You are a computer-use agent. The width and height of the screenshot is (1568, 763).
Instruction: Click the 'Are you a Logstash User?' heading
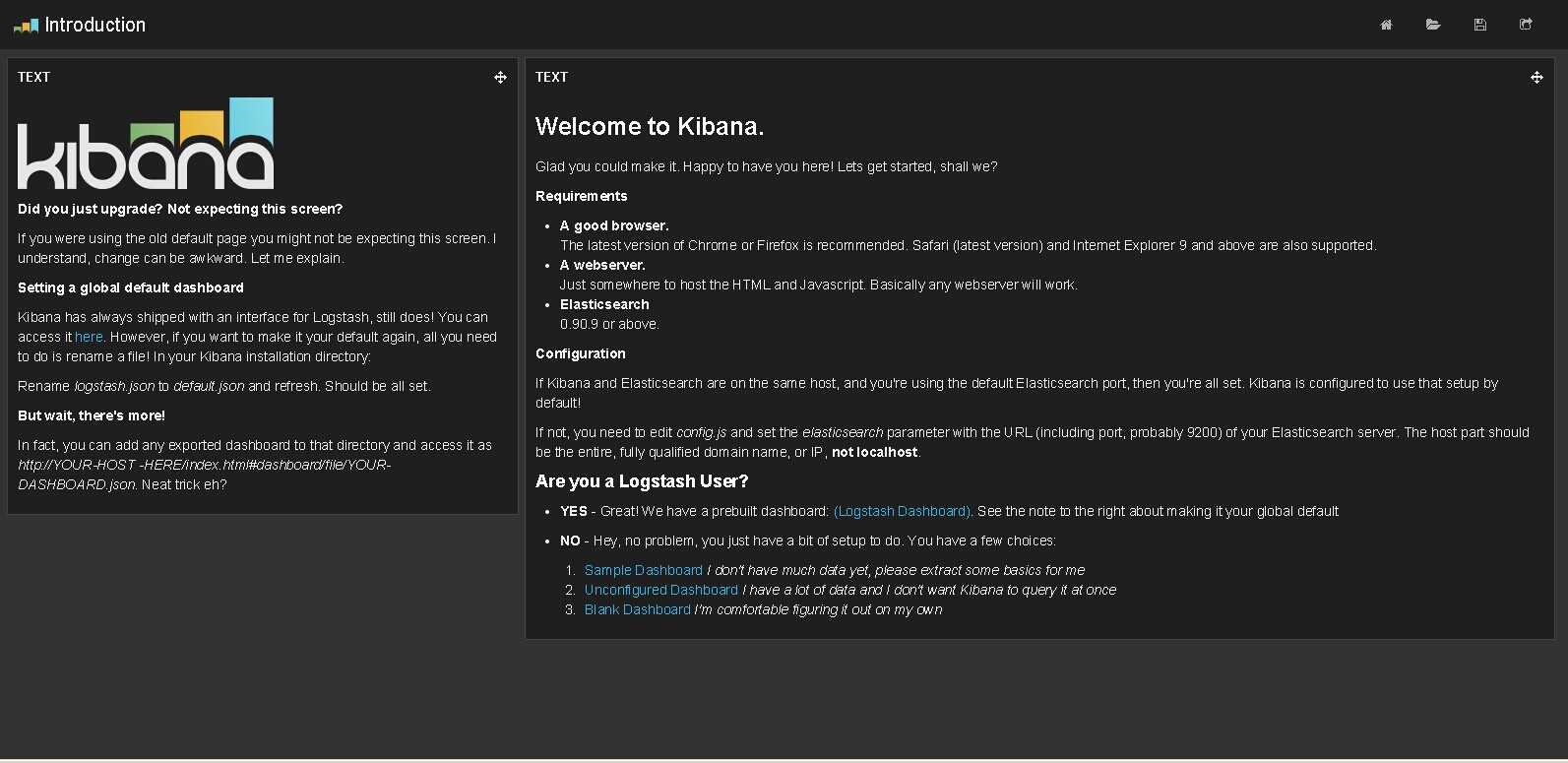click(642, 481)
